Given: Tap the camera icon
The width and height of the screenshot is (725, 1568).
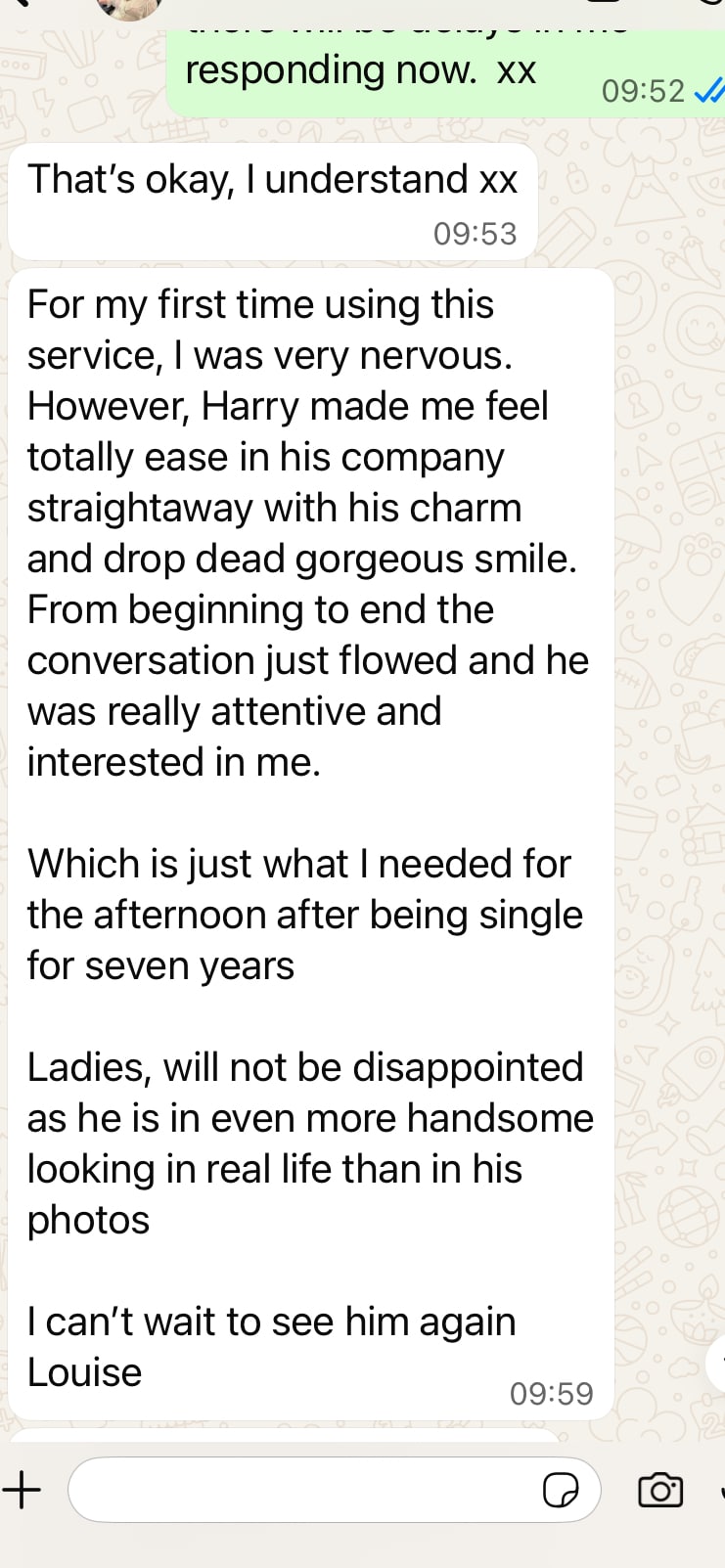Looking at the screenshot, I should (660, 1491).
